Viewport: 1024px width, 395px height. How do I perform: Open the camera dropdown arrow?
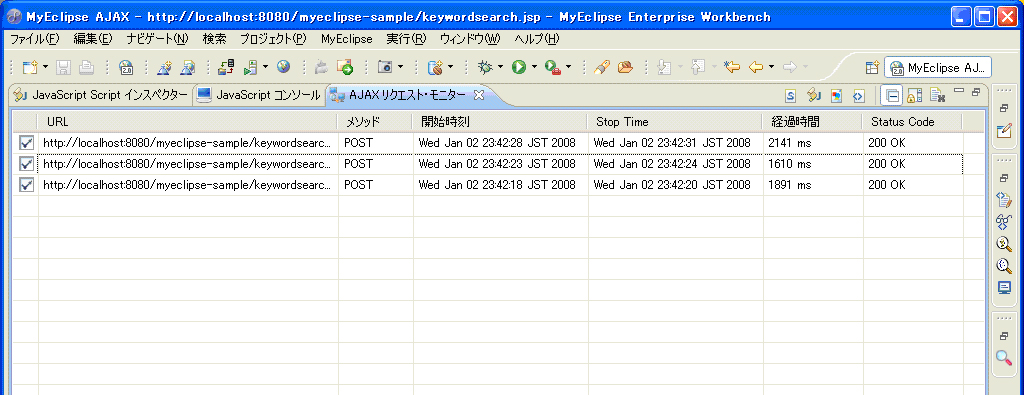coord(400,67)
